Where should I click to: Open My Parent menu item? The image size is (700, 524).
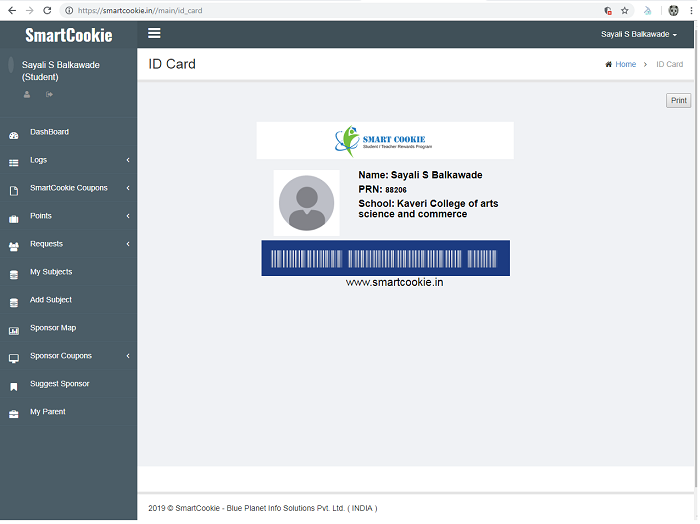click(x=47, y=412)
